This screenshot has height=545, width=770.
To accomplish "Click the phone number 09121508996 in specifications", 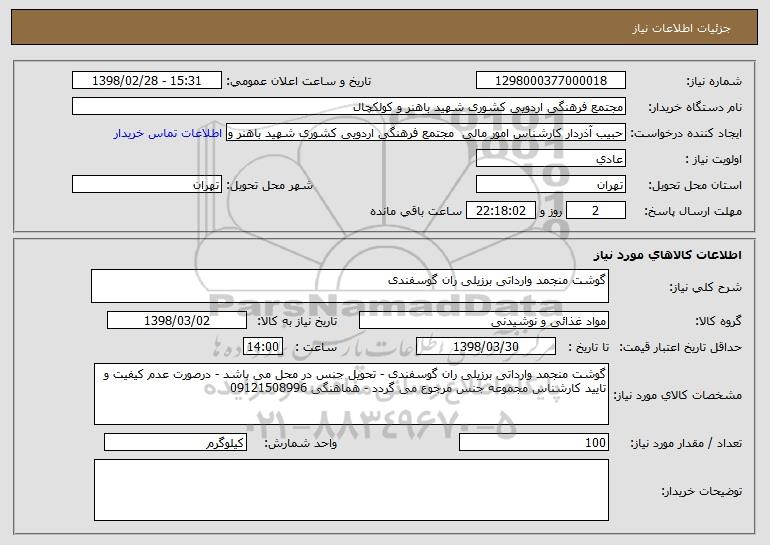I will [x=269, y=388].
